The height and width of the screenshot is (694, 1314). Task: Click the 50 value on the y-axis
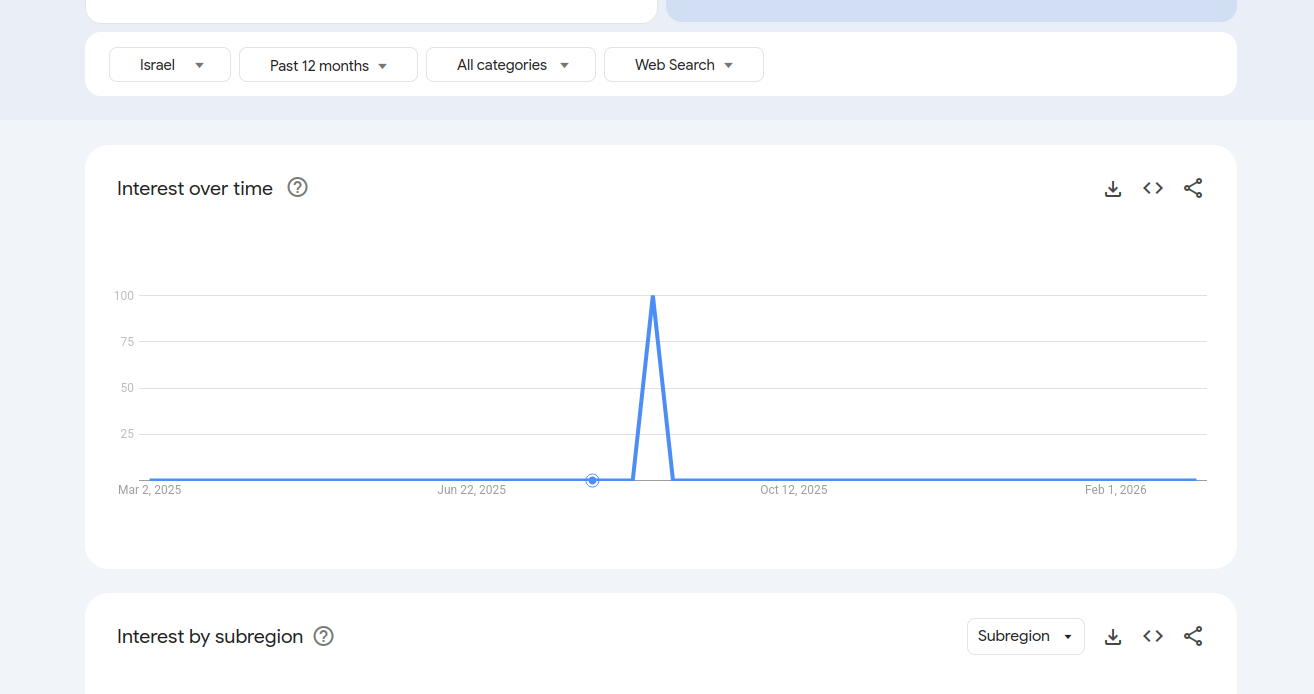point(127,388)
